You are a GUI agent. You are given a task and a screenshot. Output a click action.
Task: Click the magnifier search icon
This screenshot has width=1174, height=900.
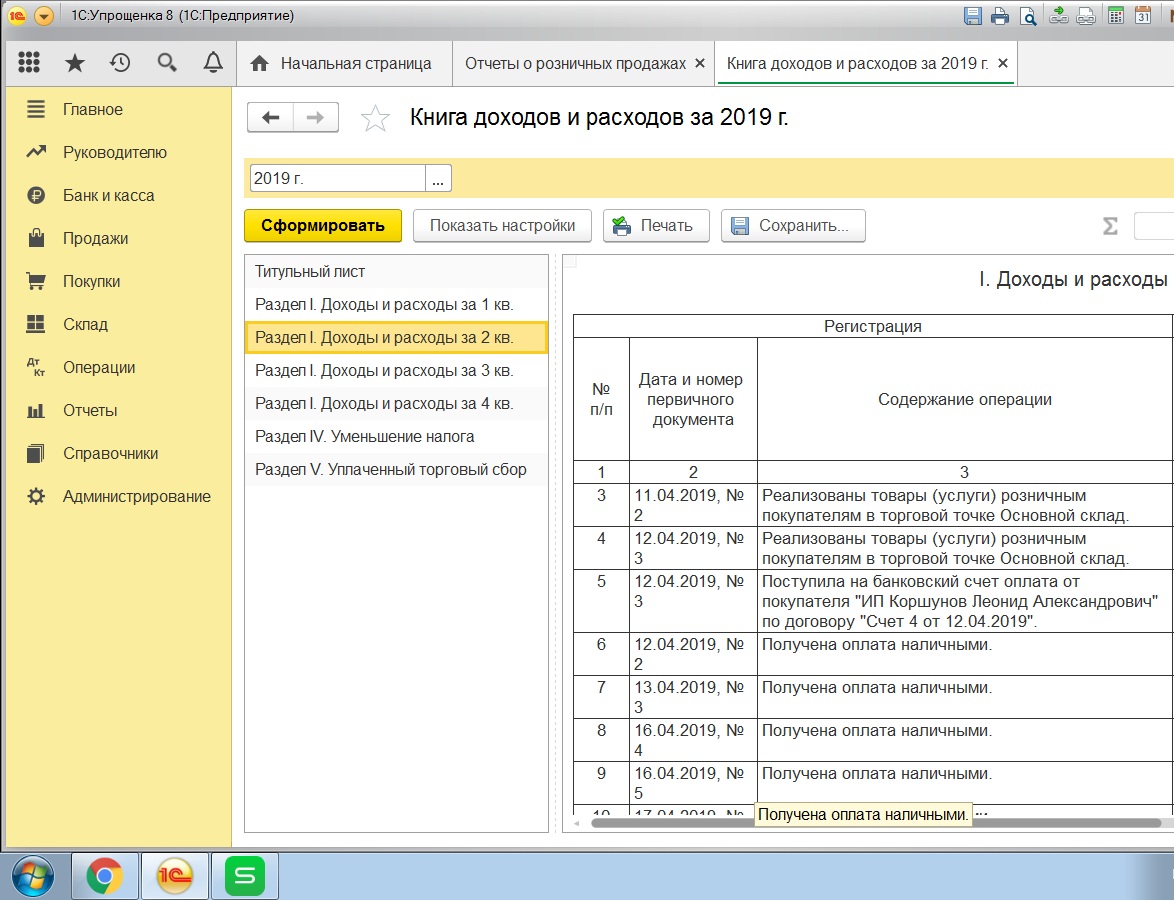click(x=167, y=63)
